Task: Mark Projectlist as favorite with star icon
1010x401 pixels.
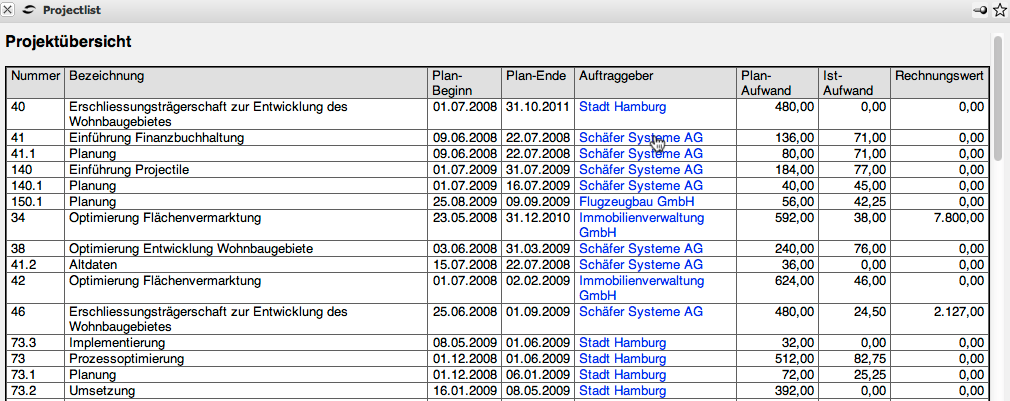Action: [999, 9]
